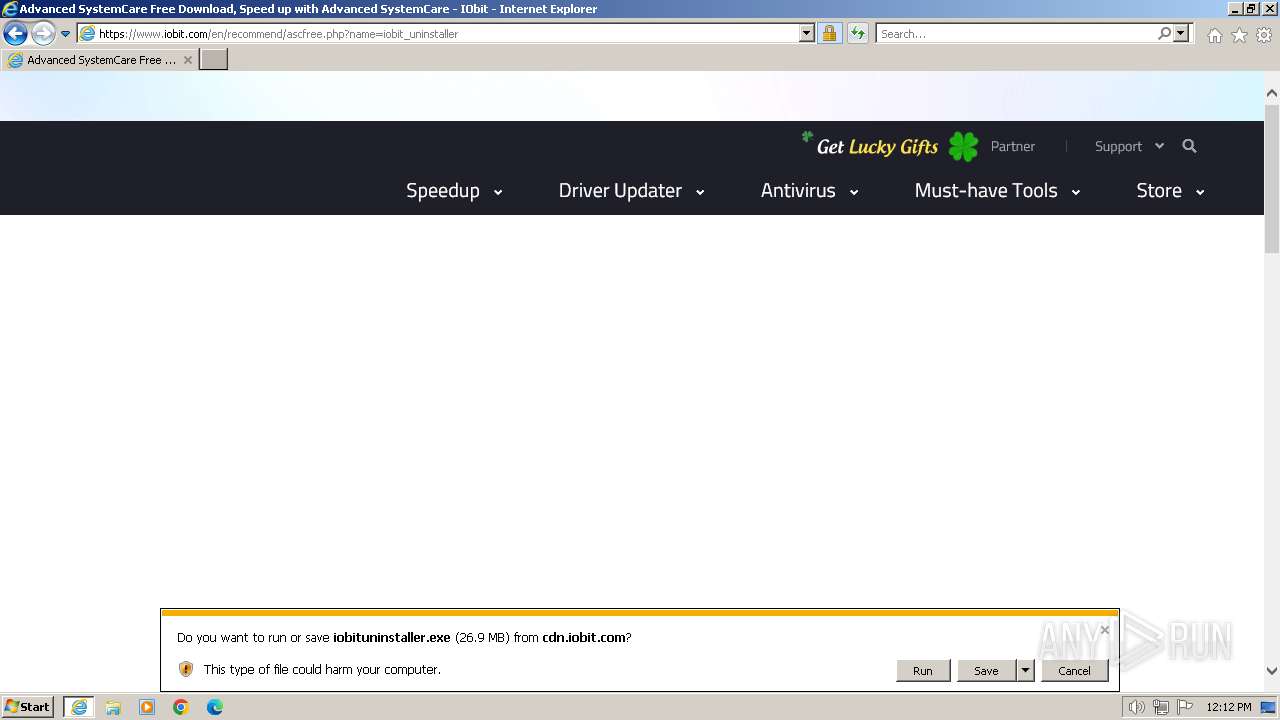Open the Partner link

pos(1012,146)
